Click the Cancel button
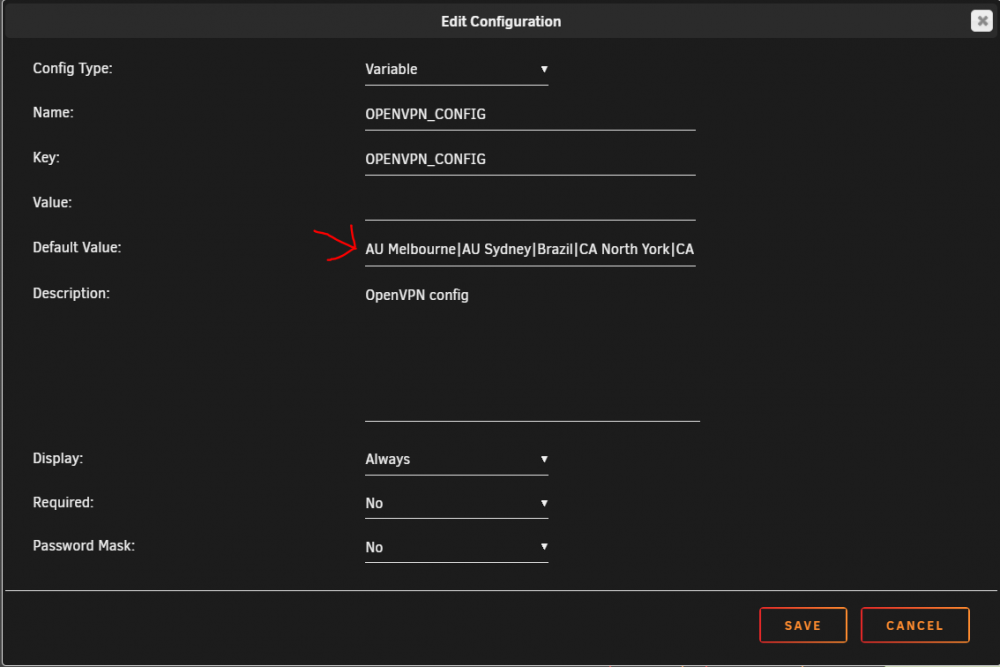The height and width of the screenshot is (667, 1000). (x=915, y=625)
